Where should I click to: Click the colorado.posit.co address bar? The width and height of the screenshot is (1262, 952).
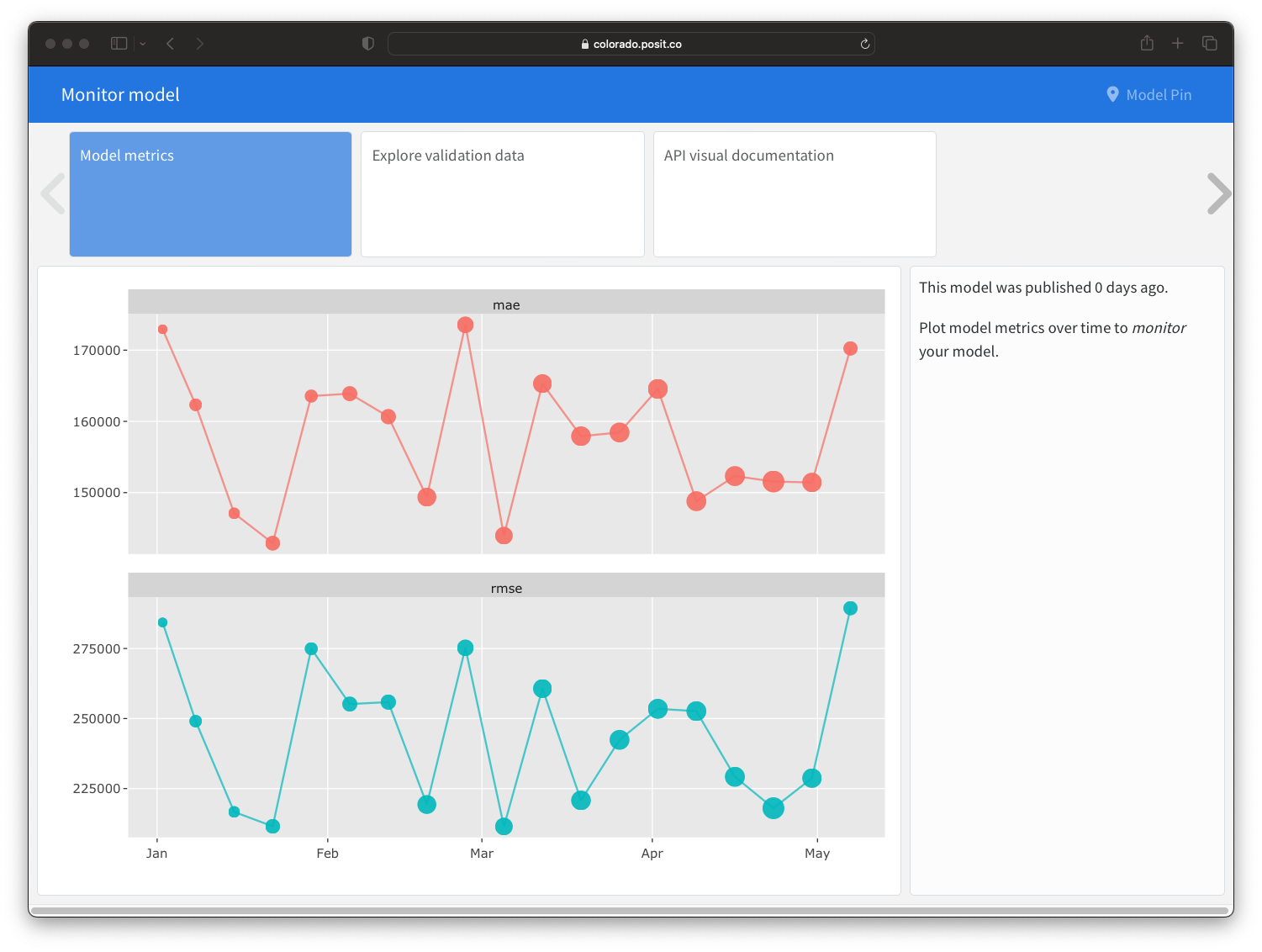(x=631, y=44)
